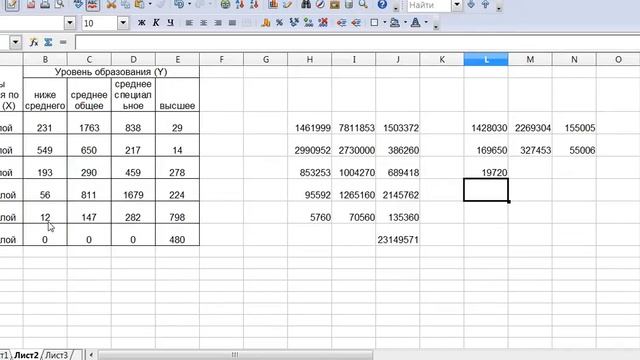
Task: Run the Spelling check tool
Action: pos(78,4)
